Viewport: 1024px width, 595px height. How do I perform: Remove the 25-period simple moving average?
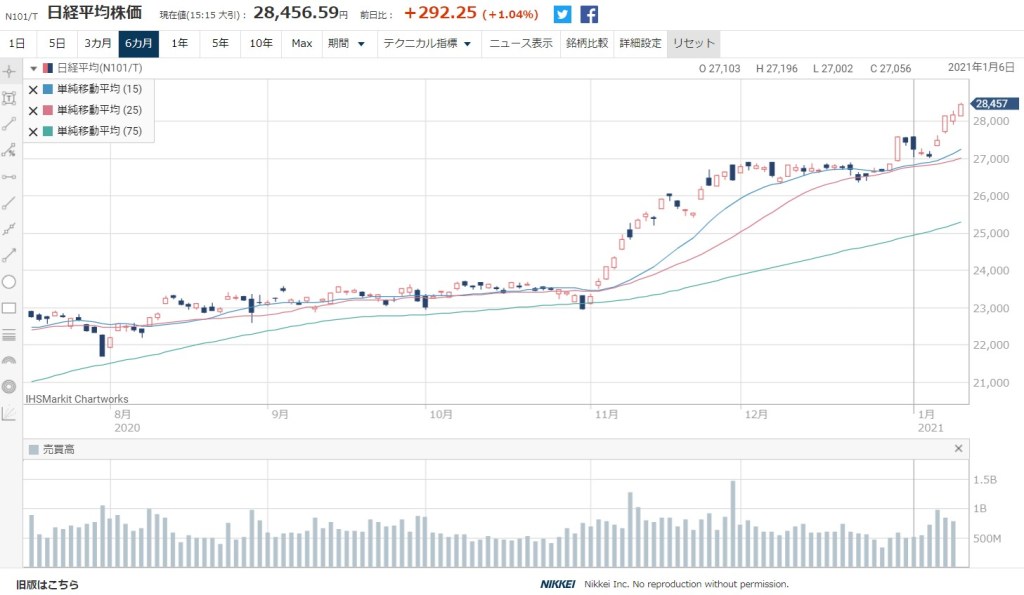(33, 110)
